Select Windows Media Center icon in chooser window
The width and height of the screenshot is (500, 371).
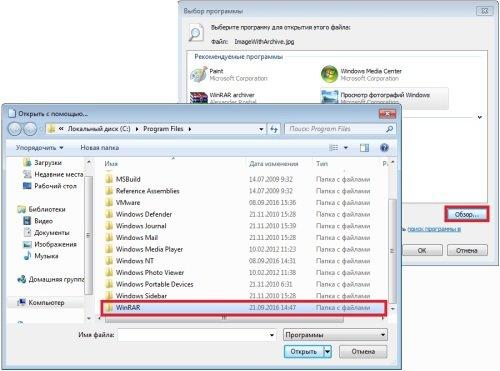(329, 74)
